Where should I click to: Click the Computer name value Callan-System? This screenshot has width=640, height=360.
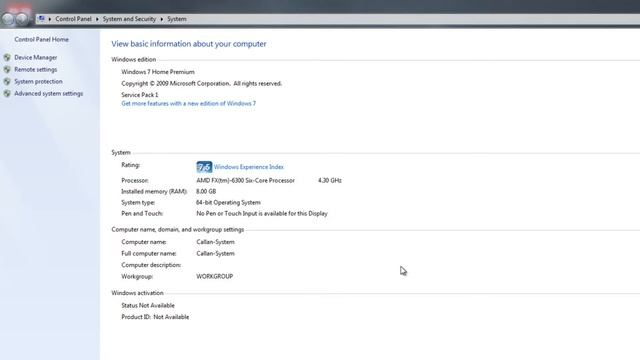216,242
